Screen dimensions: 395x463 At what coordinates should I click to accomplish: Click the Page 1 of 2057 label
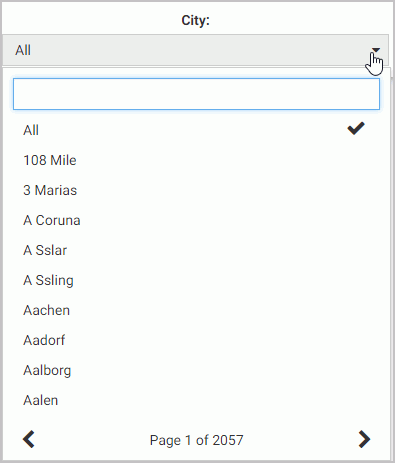tap(196, 440)
